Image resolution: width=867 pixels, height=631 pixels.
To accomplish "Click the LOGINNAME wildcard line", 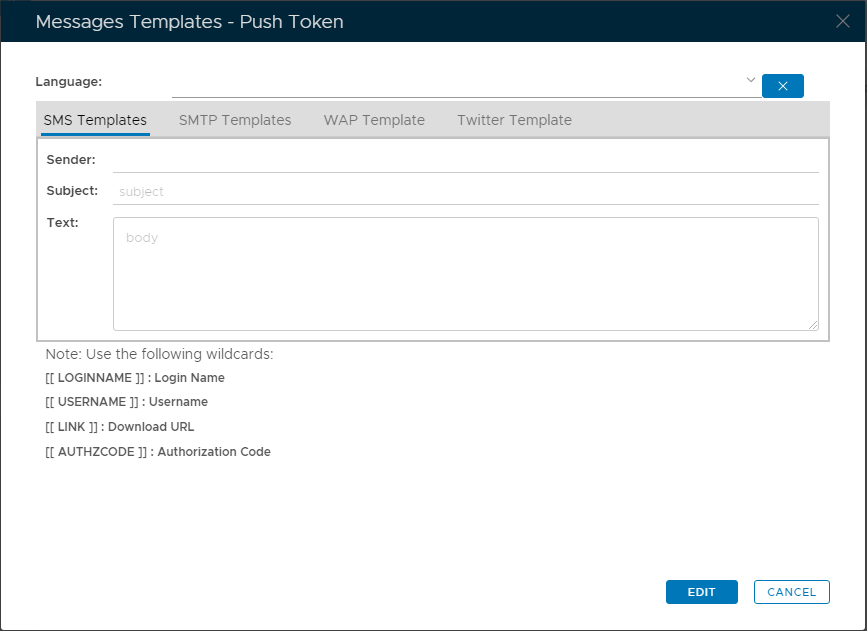I will 135,378.
